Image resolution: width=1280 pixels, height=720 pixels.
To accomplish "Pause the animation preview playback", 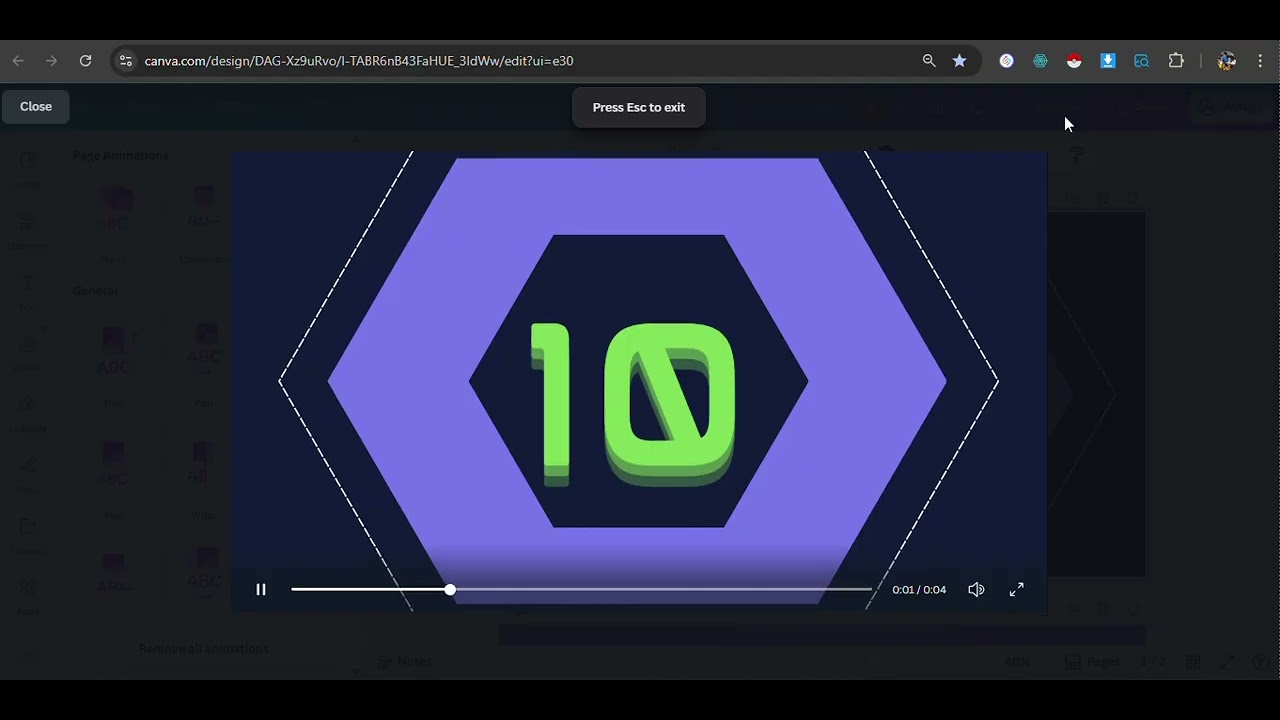I will [x=261, y=590].
